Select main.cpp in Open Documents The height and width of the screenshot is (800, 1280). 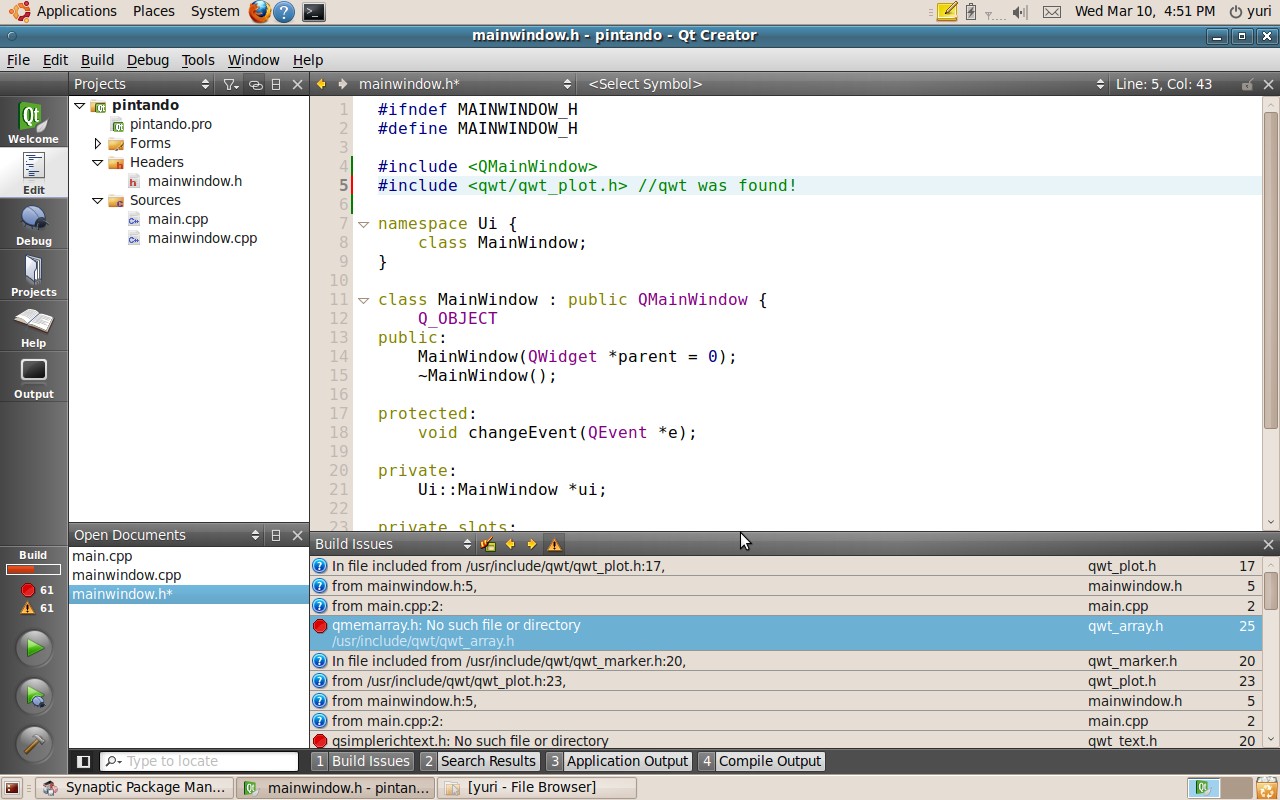coord(188,556)
